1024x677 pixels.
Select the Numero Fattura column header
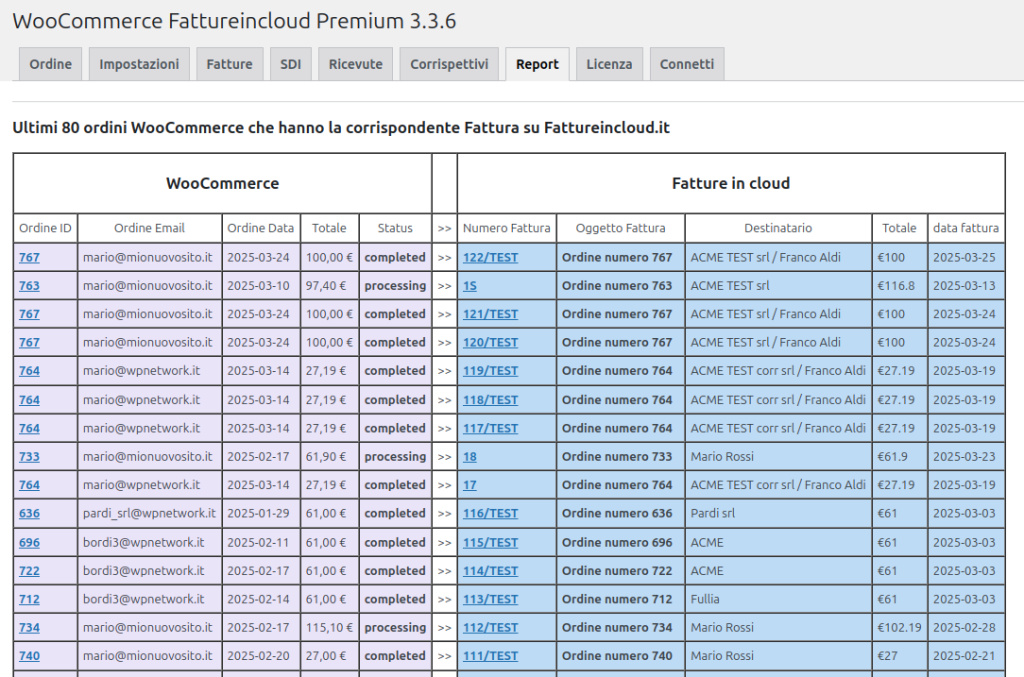click(x=507, y=228)
